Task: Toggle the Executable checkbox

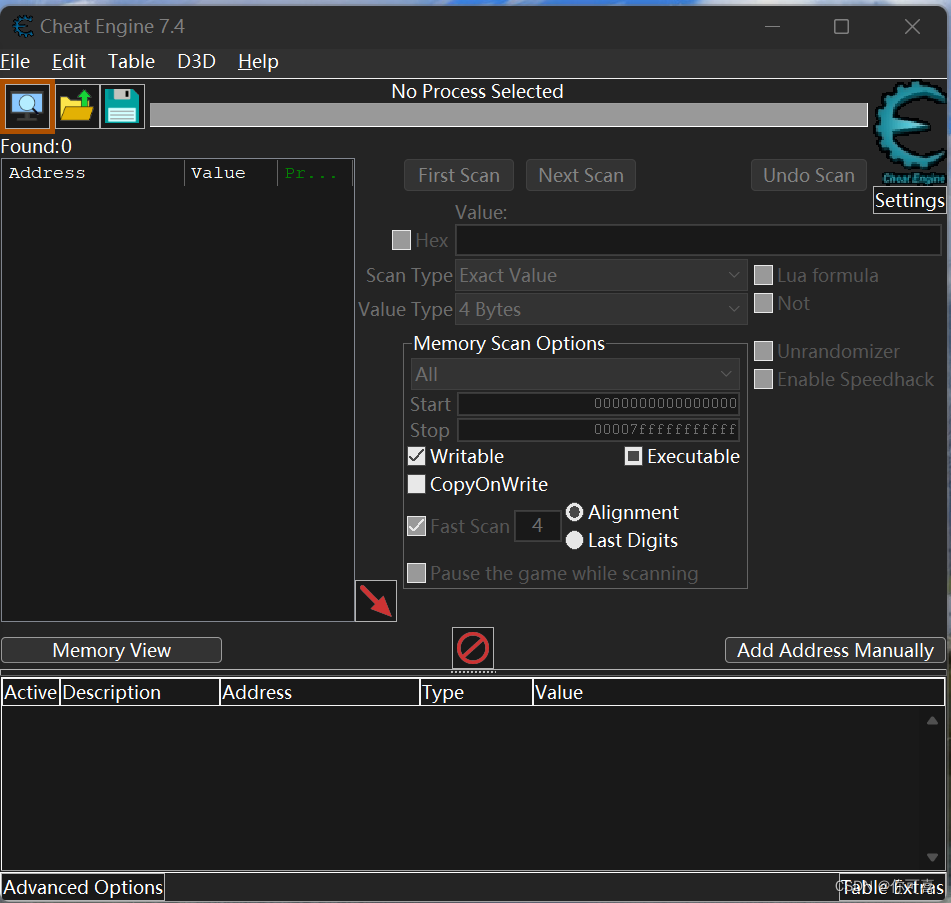Action: click(633, 455)
